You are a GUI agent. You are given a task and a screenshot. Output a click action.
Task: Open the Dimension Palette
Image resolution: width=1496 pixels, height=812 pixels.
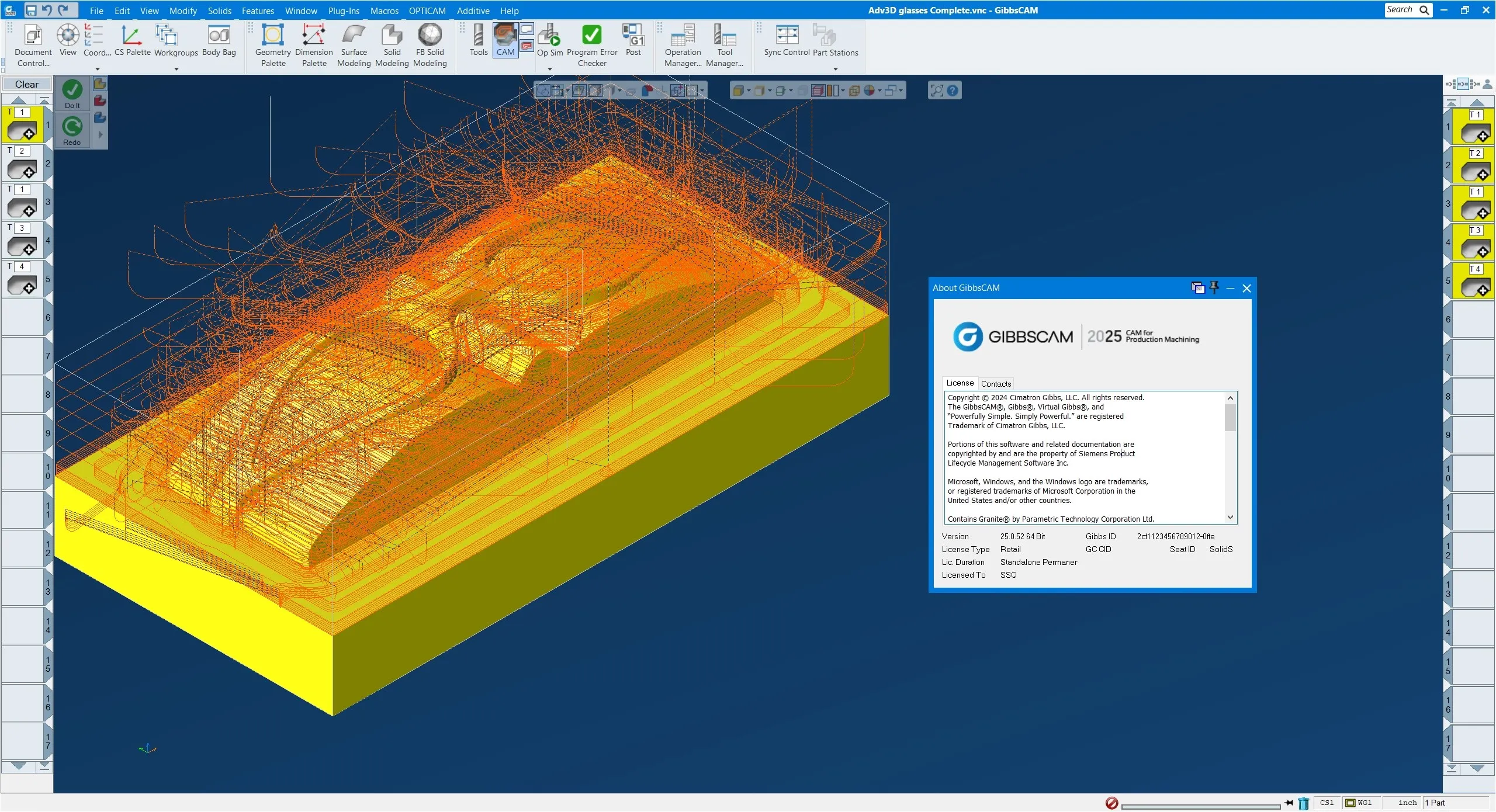point(314,46)
